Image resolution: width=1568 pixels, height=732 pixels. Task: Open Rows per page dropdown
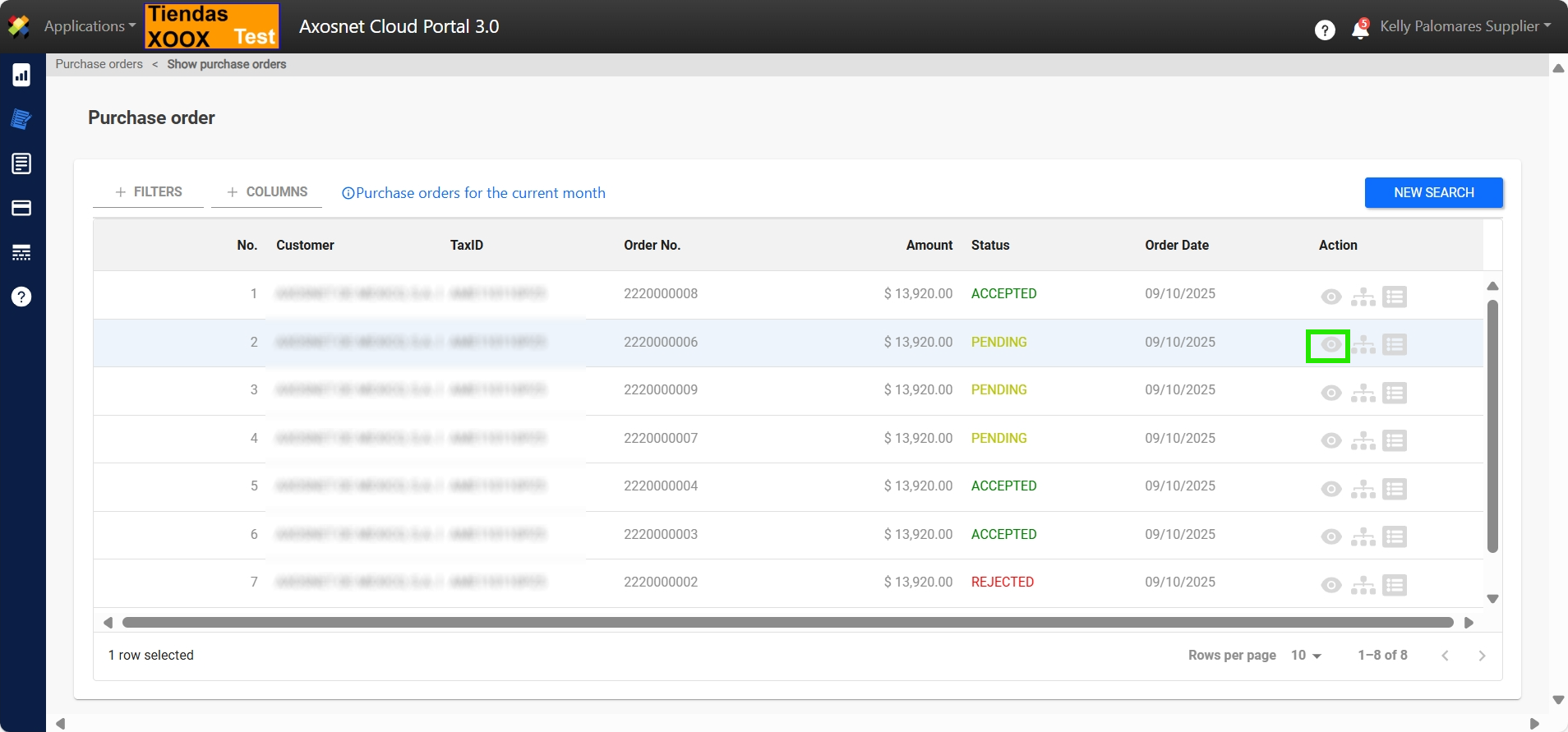pos(1305,656)
